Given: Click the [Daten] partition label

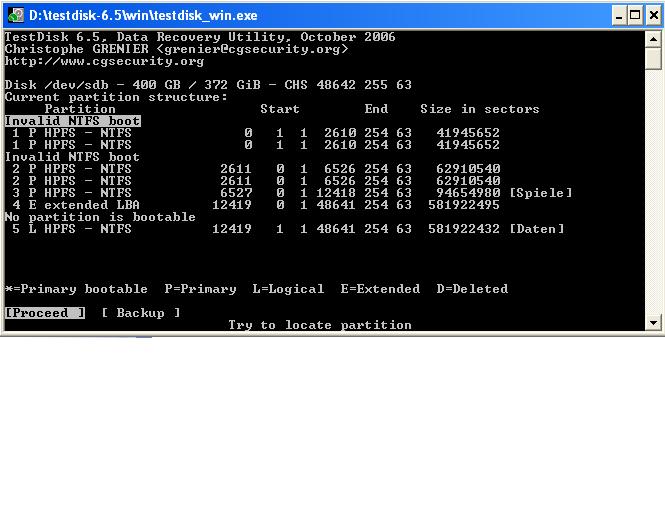Looking at the screenshot, I should click(536, 229).
